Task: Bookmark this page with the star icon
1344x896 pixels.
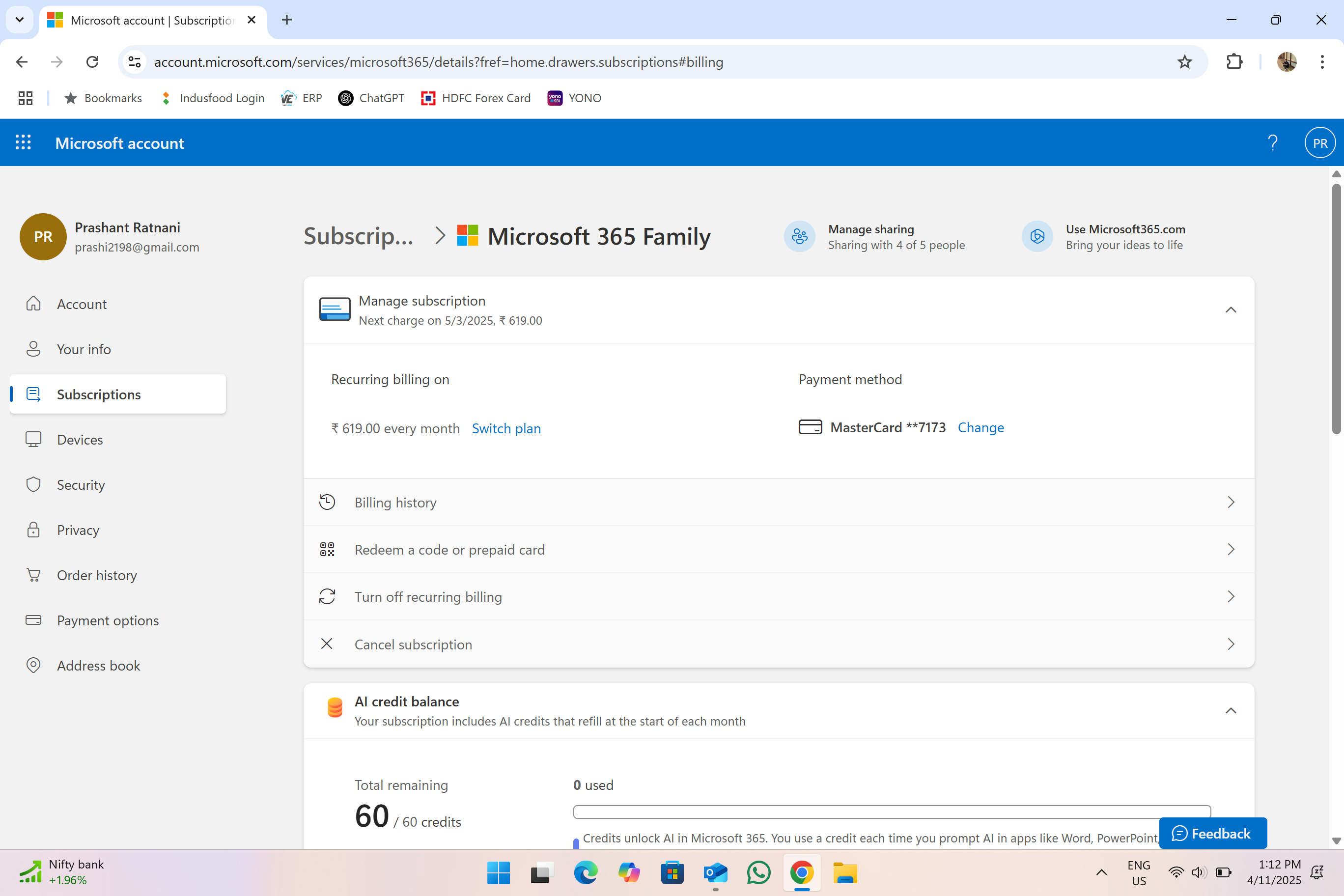Action: pos(1184,62)
